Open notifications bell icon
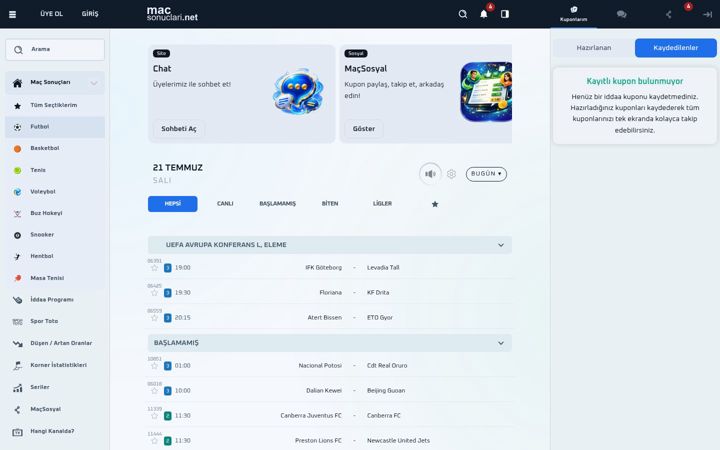The width and height of the screenshot is (720, 450). [x=484, y=14]
